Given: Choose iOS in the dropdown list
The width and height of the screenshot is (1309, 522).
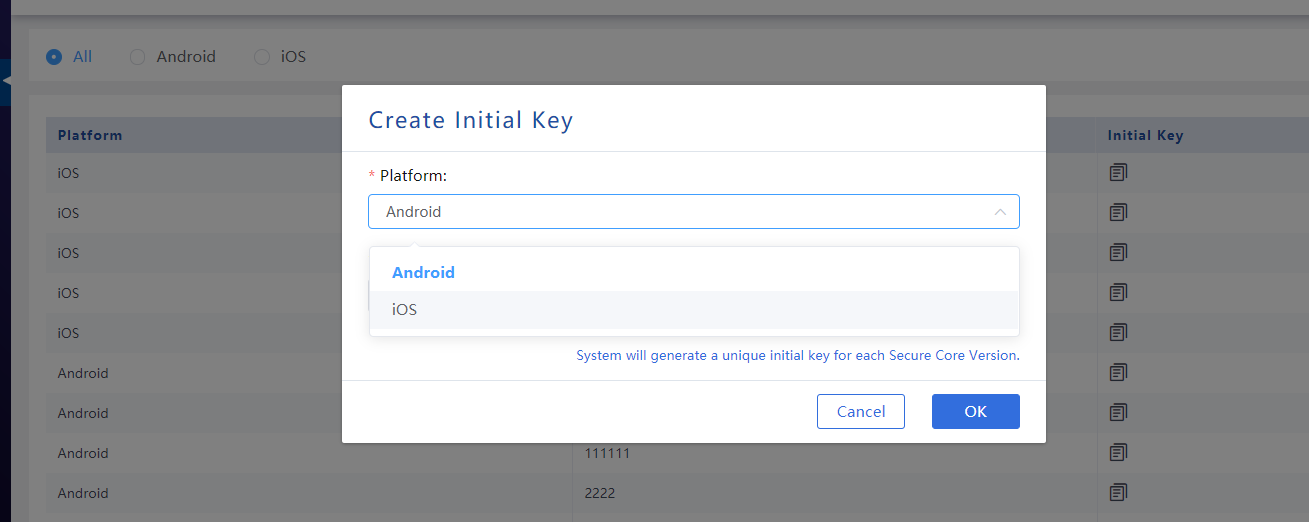Looking at the screenshot, I should (694, 310).
